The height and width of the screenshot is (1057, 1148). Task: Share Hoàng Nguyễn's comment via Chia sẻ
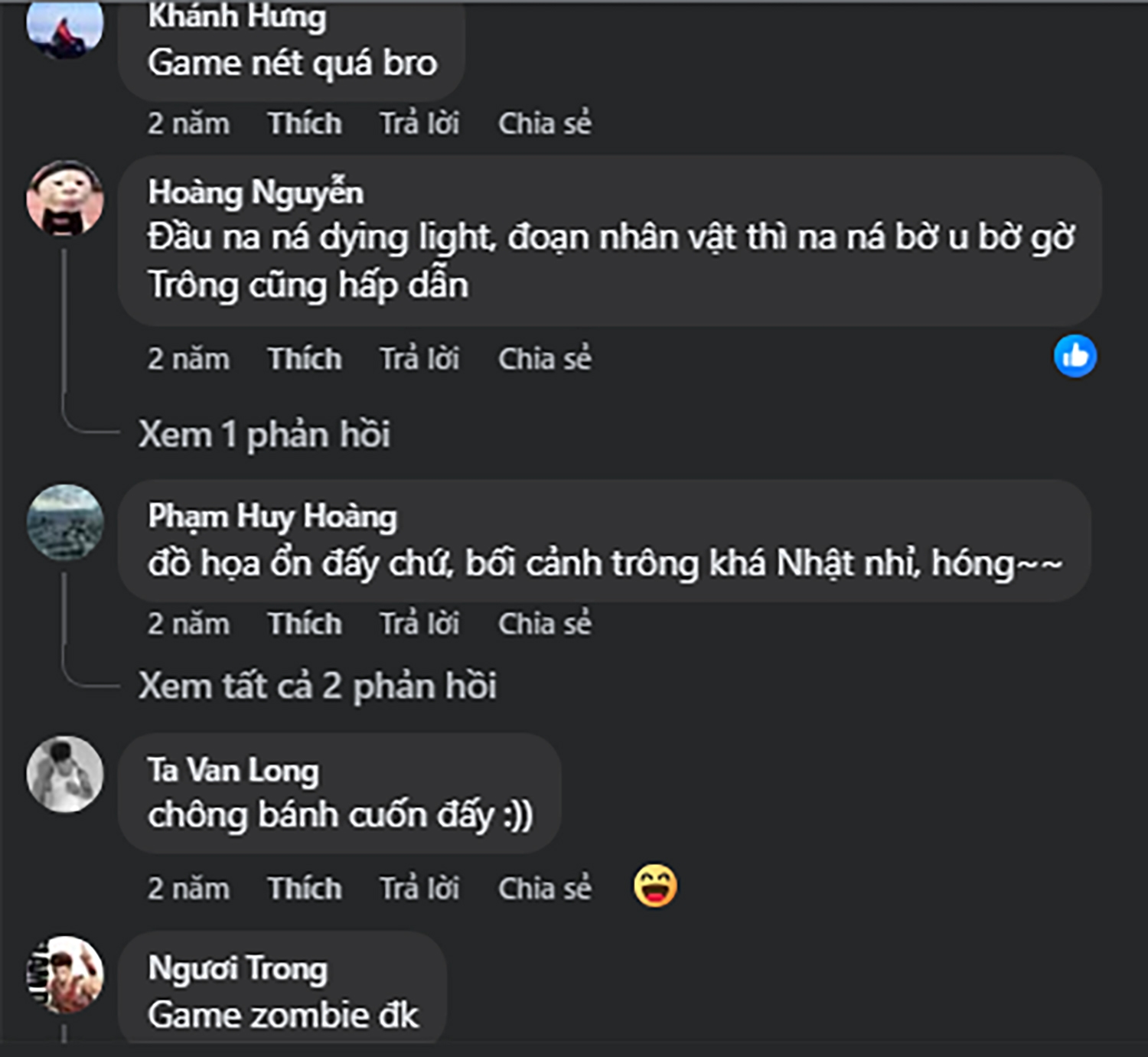coord(544,359)
